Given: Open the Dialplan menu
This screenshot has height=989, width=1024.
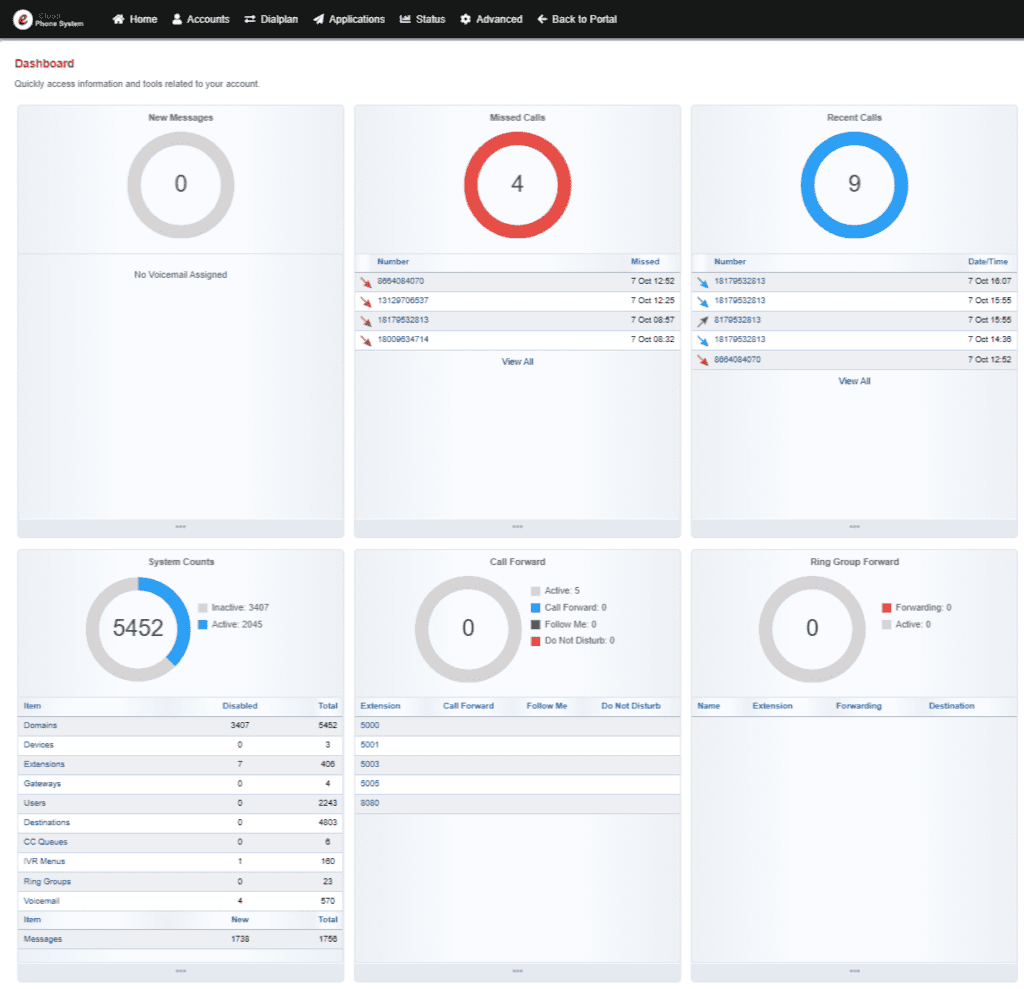Looking at the screenshot, I should point(271,19).
